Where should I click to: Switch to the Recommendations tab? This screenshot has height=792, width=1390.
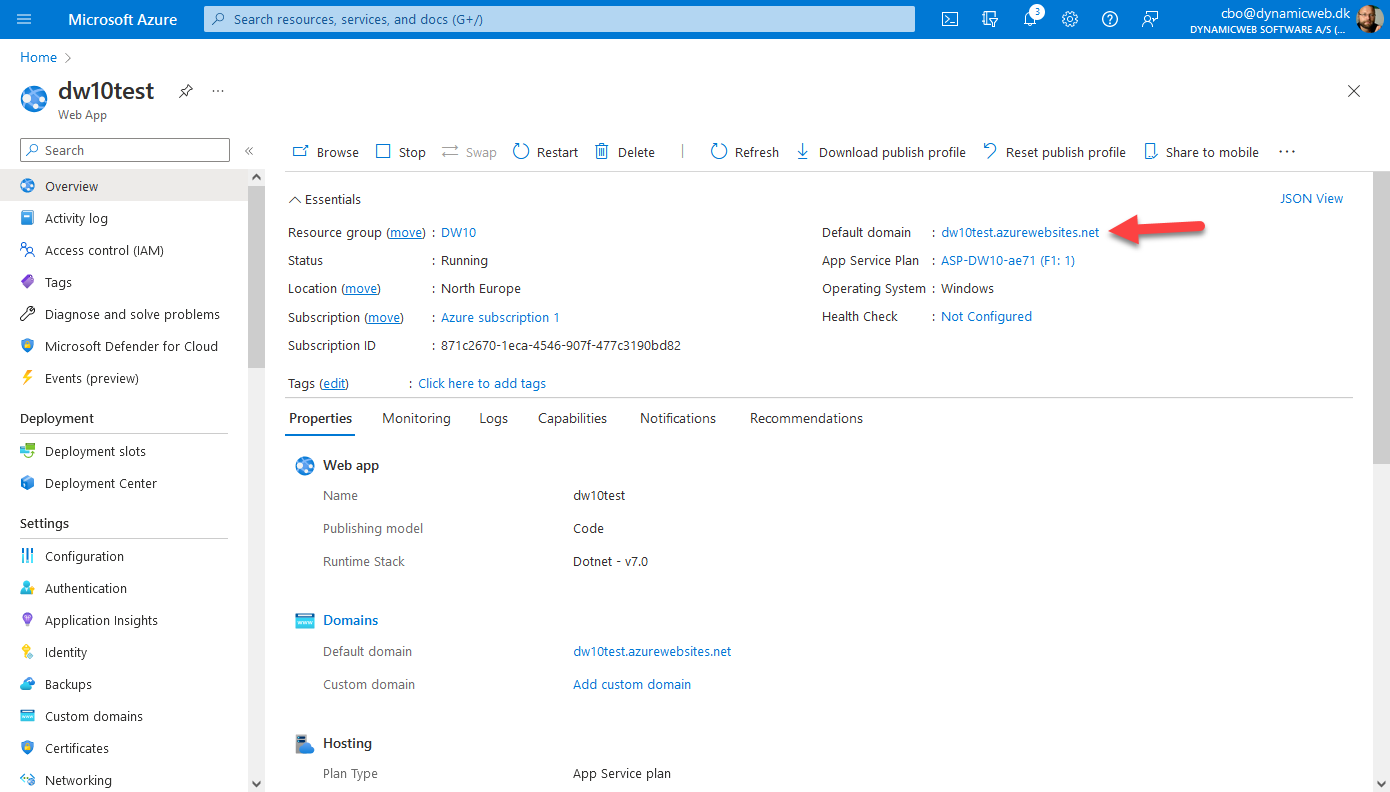point(806,418)
